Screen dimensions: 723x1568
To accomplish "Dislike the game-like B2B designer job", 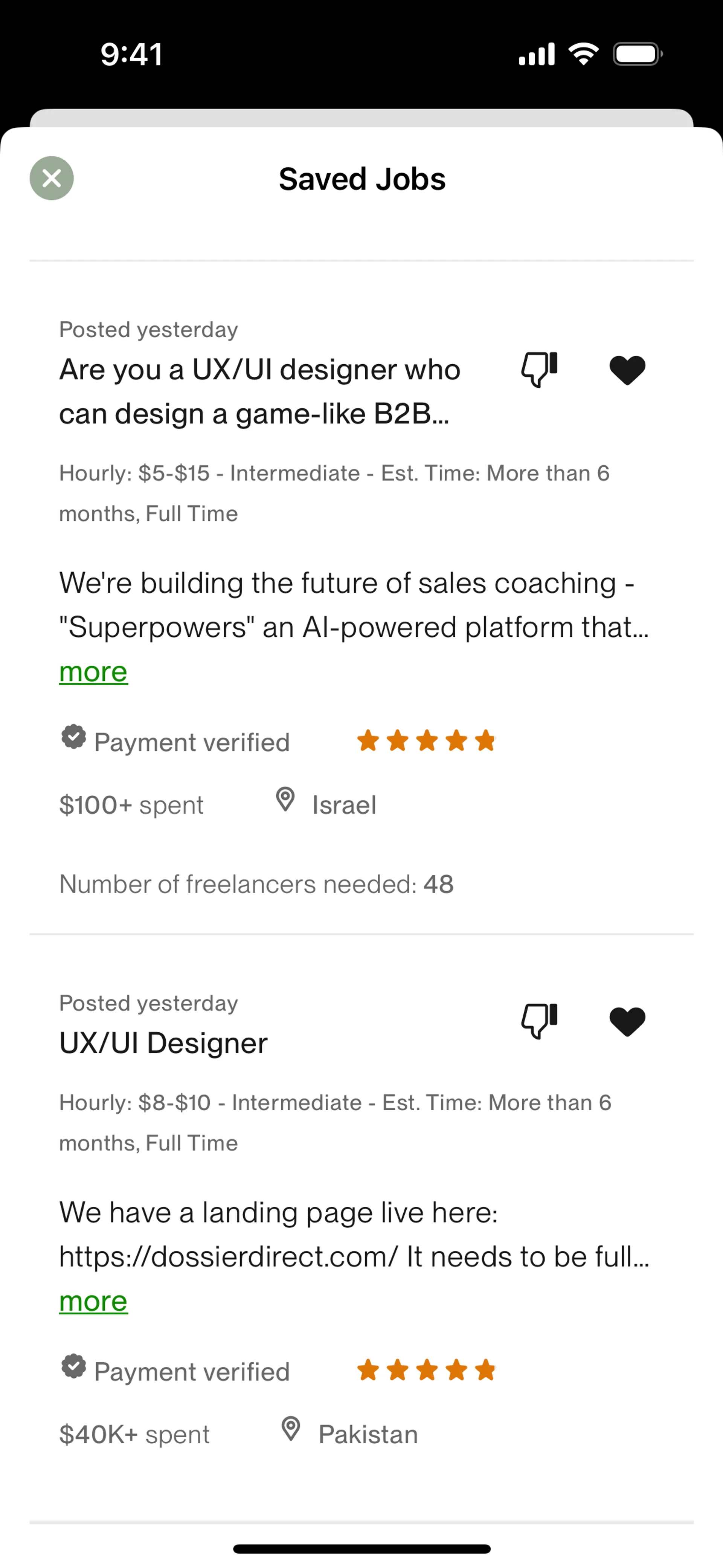I will click(539, 370).
